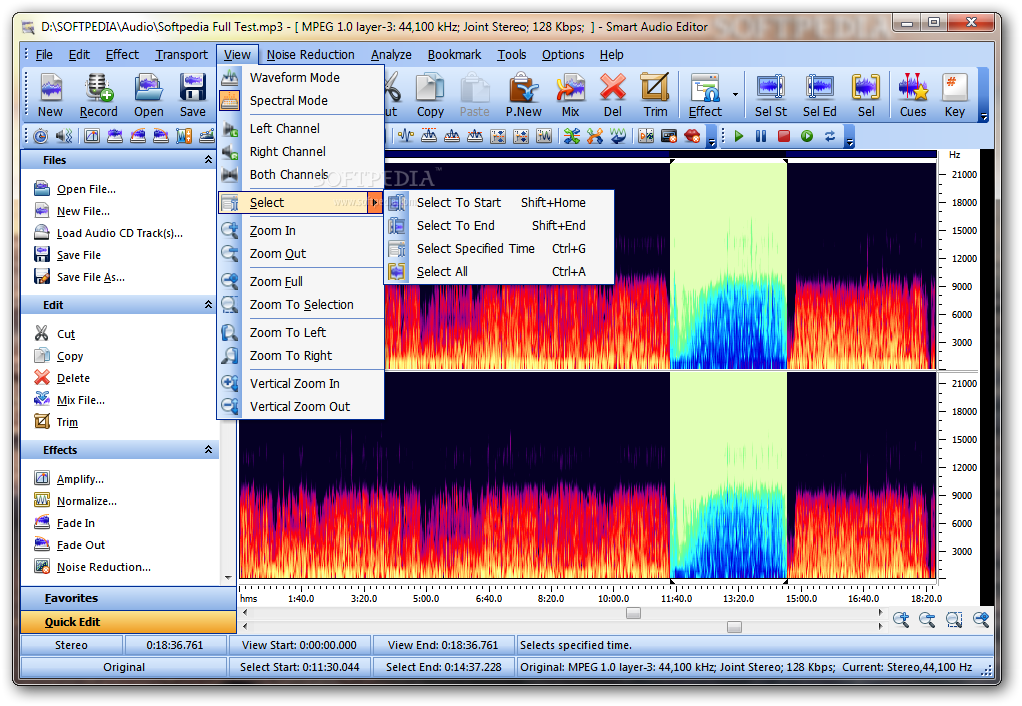This screenshot has width=1022, height=706.
Task: Toggle loop playback in the transport bar
Action: tap(830, 136)
